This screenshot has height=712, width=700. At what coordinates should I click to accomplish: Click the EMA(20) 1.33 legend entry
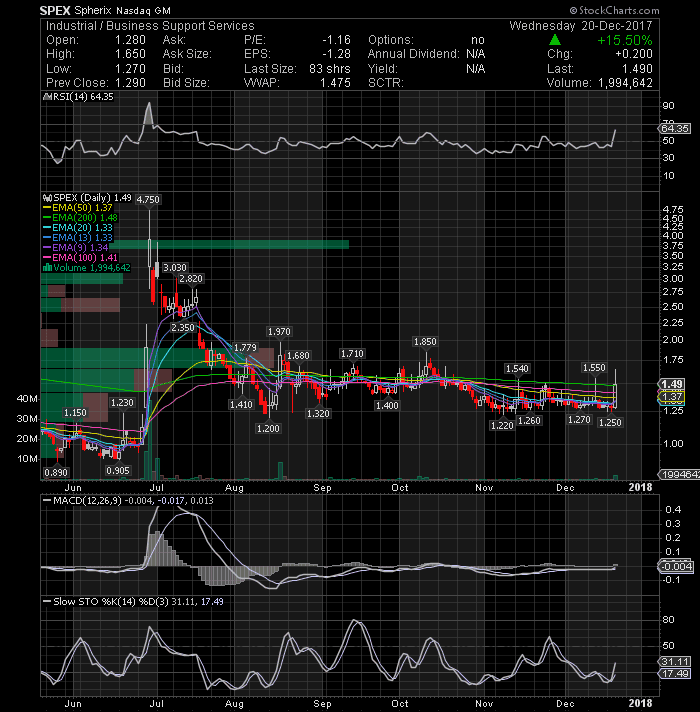coord(77,227)
